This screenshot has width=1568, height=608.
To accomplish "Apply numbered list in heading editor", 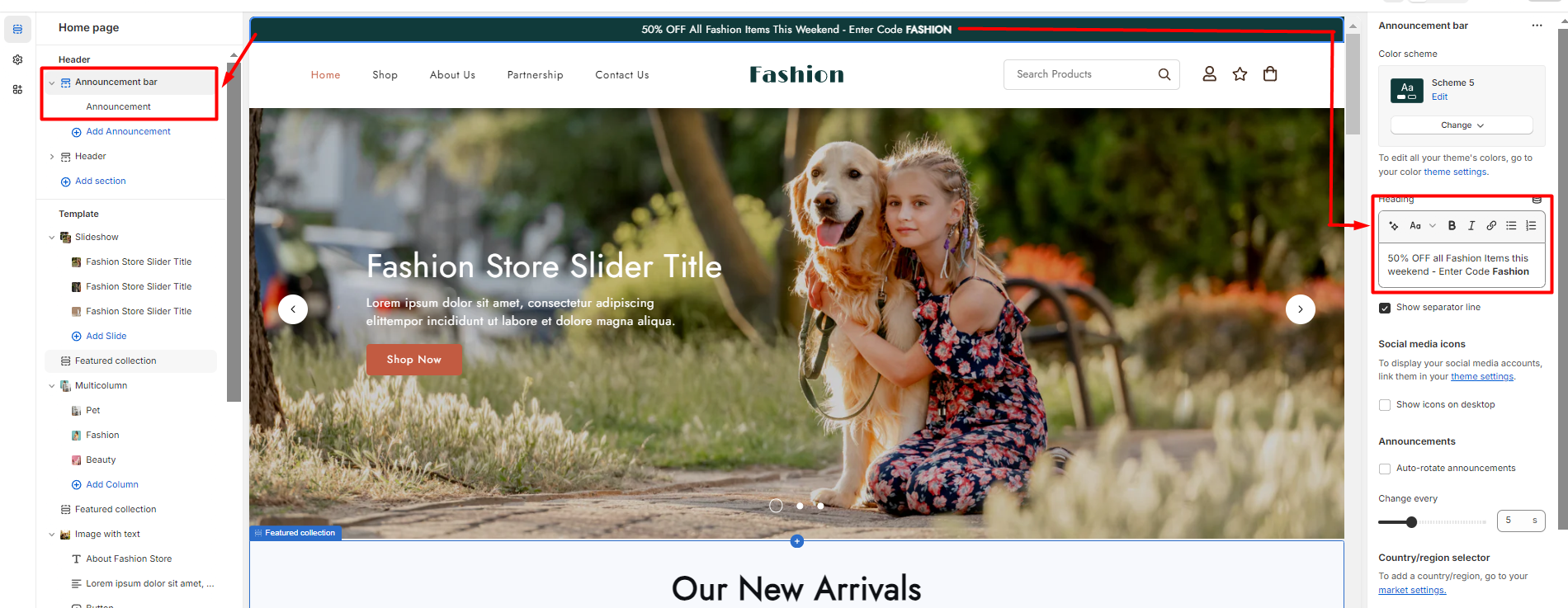I will pos(1531,225).
